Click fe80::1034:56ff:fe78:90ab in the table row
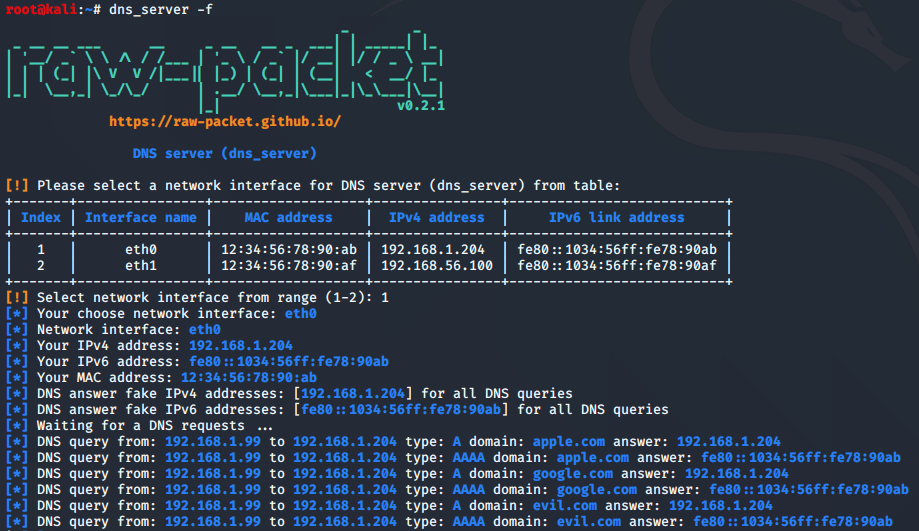 617,250
